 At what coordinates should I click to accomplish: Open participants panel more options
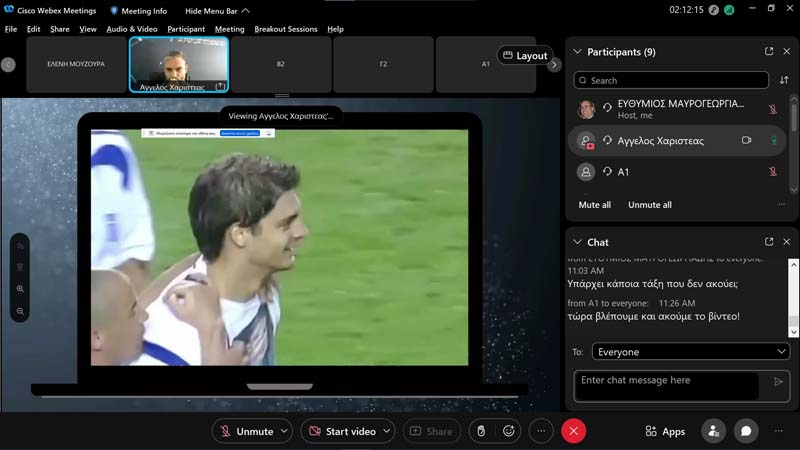[x=782, y=204]
